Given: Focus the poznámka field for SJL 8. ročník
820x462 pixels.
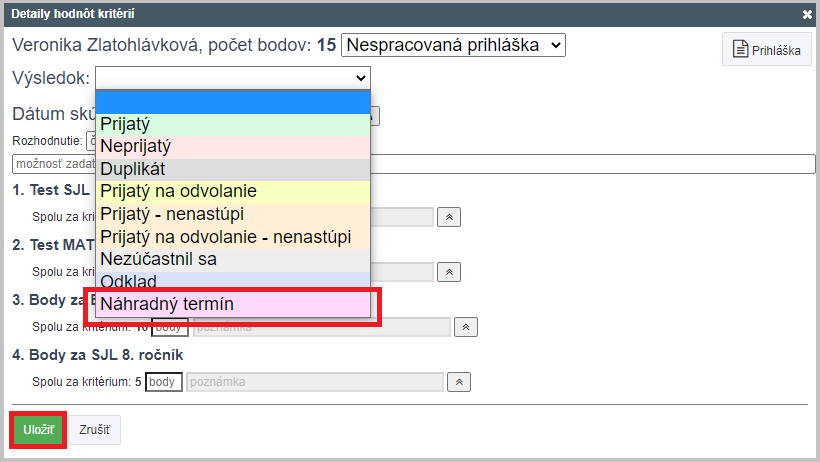Looking at the screenshot, I should tap(315, 382).
